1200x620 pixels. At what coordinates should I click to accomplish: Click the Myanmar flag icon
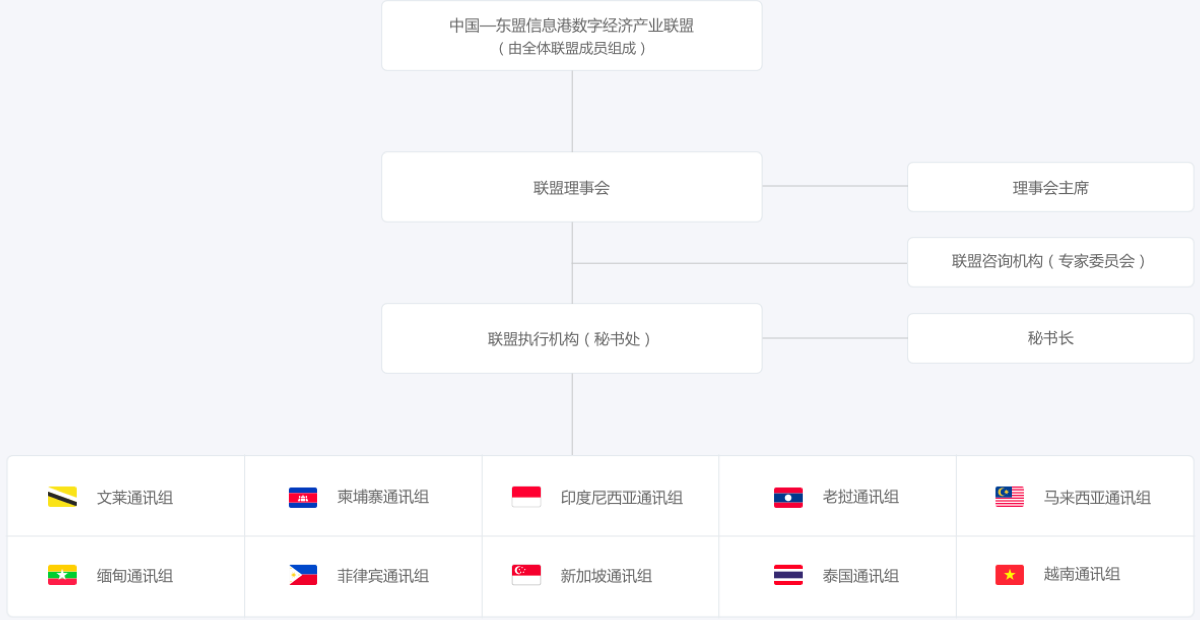[62, 575]
